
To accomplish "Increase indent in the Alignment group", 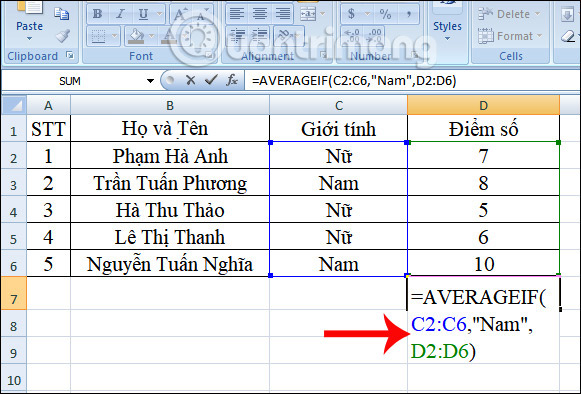I will pos(259,36).
